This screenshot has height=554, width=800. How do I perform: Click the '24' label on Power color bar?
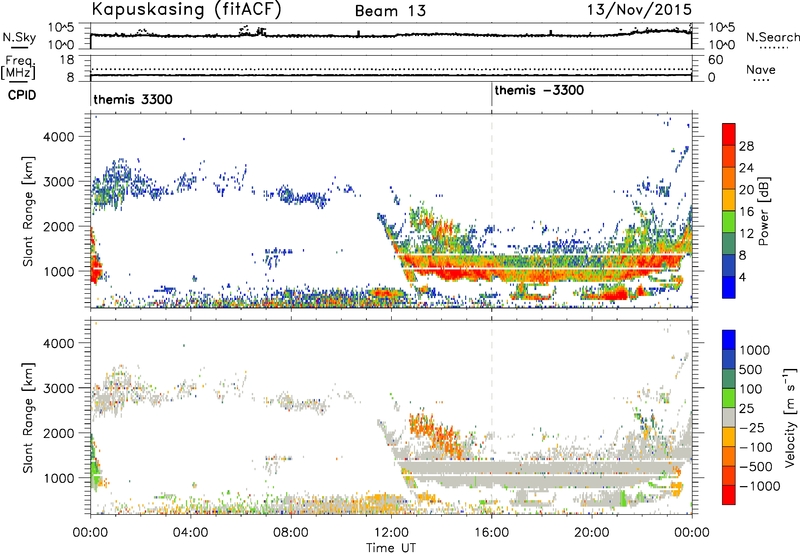click(x=746, y=168)
